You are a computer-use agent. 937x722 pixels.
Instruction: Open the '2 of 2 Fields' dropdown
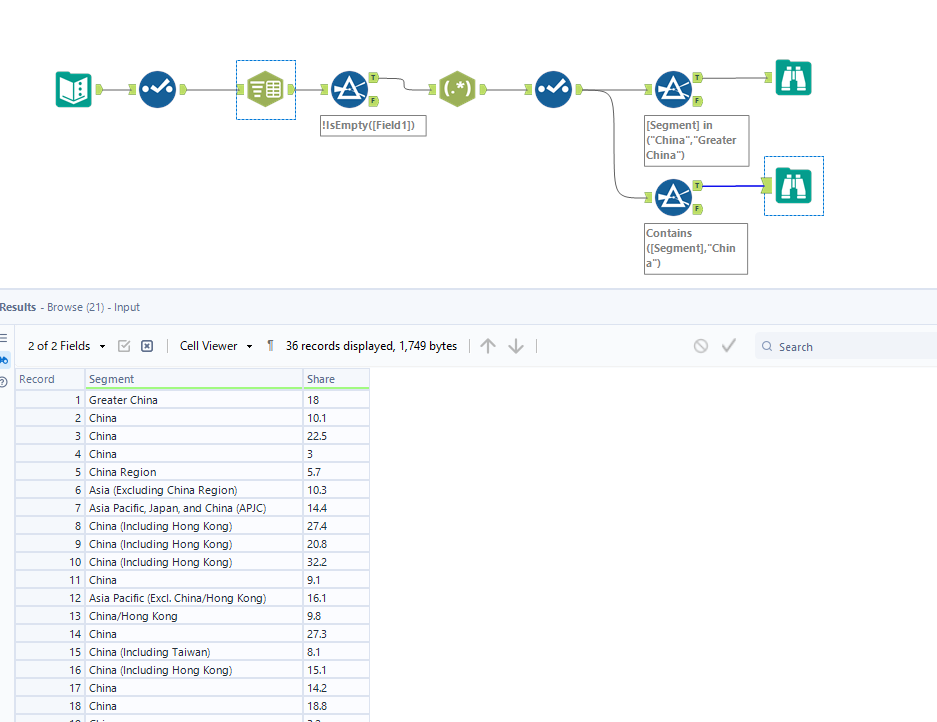(65, 345)
